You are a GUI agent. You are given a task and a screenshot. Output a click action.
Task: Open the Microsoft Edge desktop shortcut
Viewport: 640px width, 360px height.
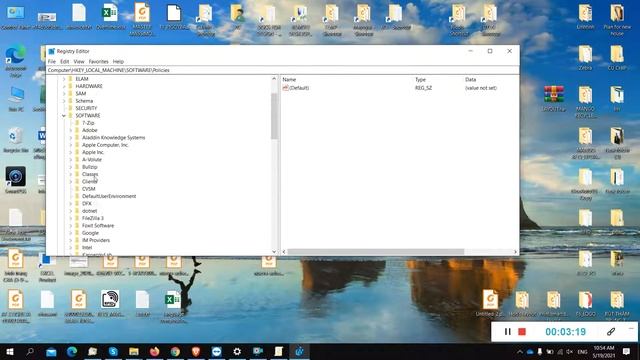[x=16, y=61]
